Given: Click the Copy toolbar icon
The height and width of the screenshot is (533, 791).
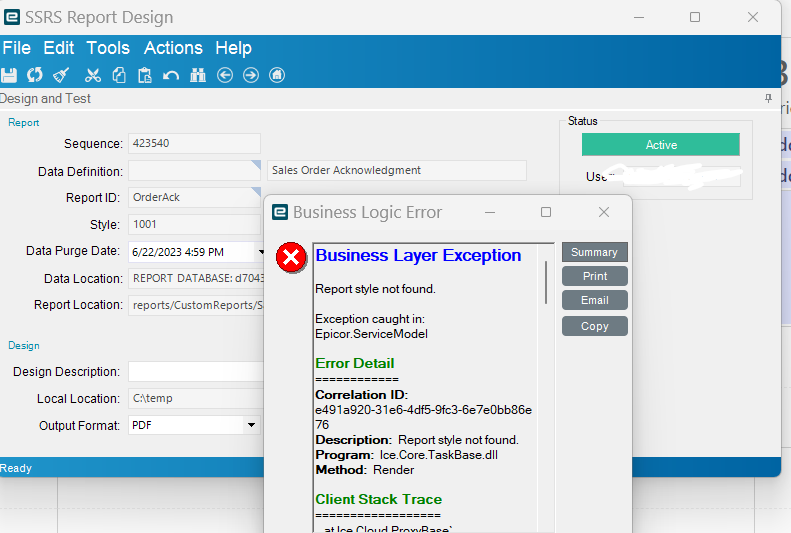Looking at the screenshot, I should tap(119, 76).
